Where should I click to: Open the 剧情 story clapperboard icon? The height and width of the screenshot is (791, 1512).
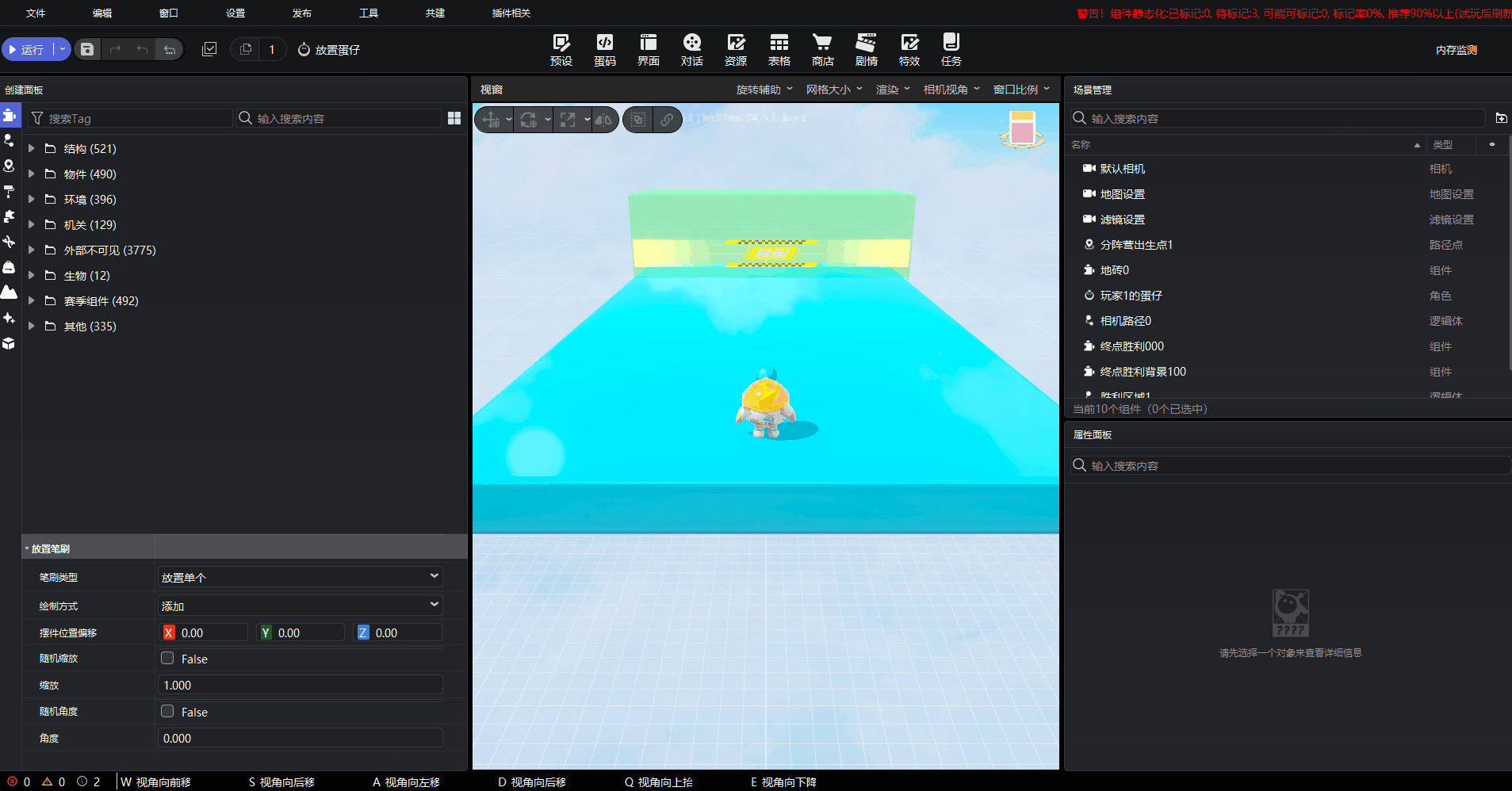tap(866, 49)
